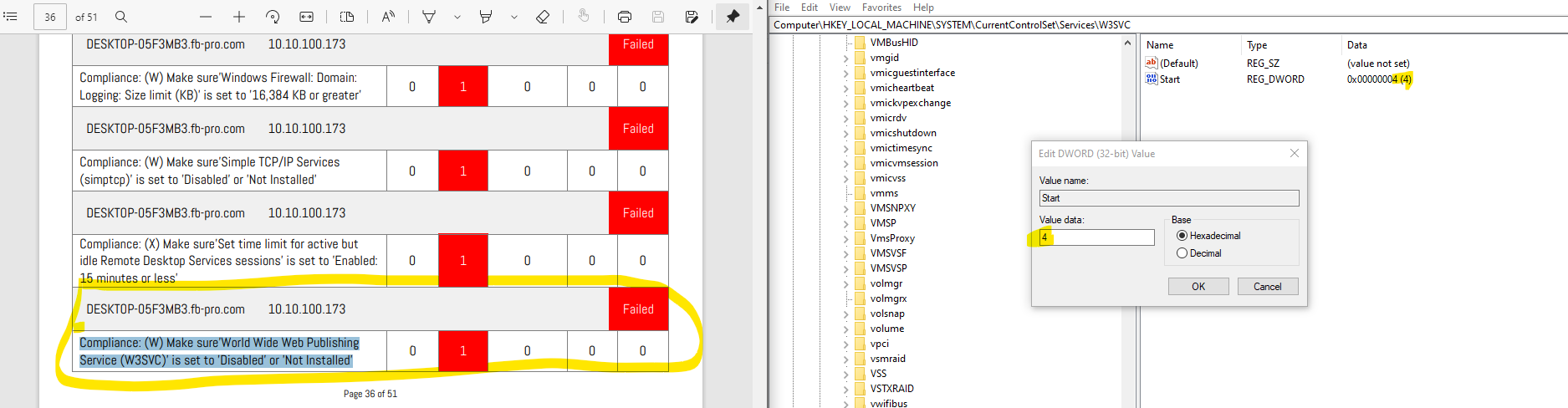Activate the Read aloud icon

(388, 17)
